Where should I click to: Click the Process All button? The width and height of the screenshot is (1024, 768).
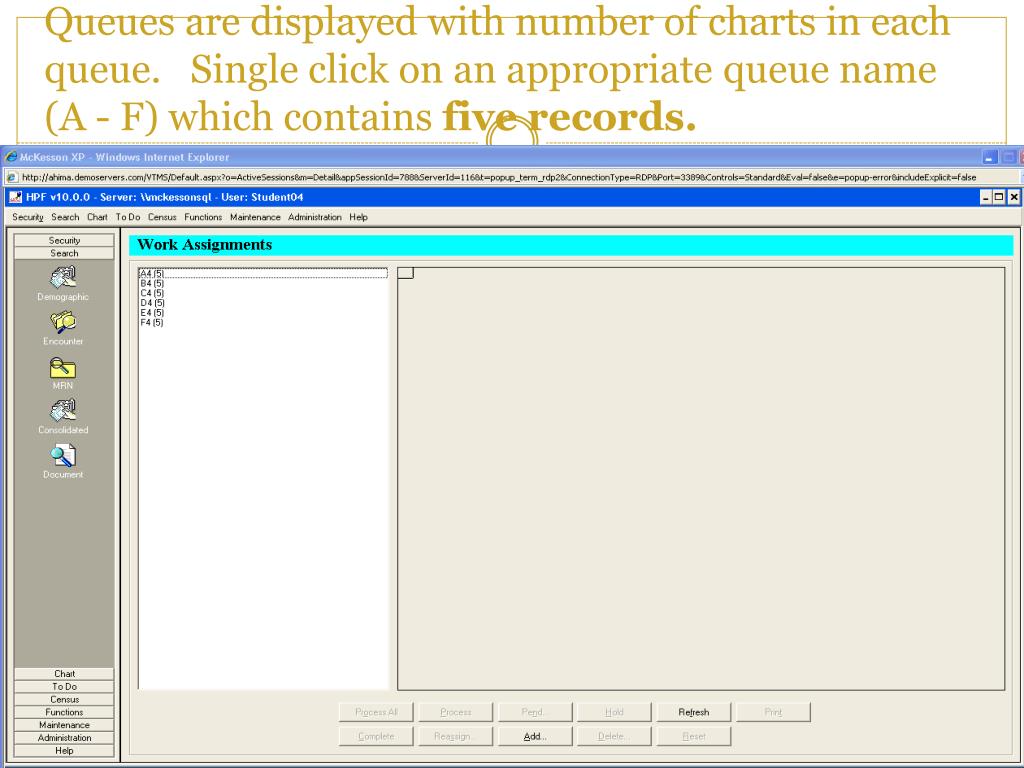tap(376, 712)
